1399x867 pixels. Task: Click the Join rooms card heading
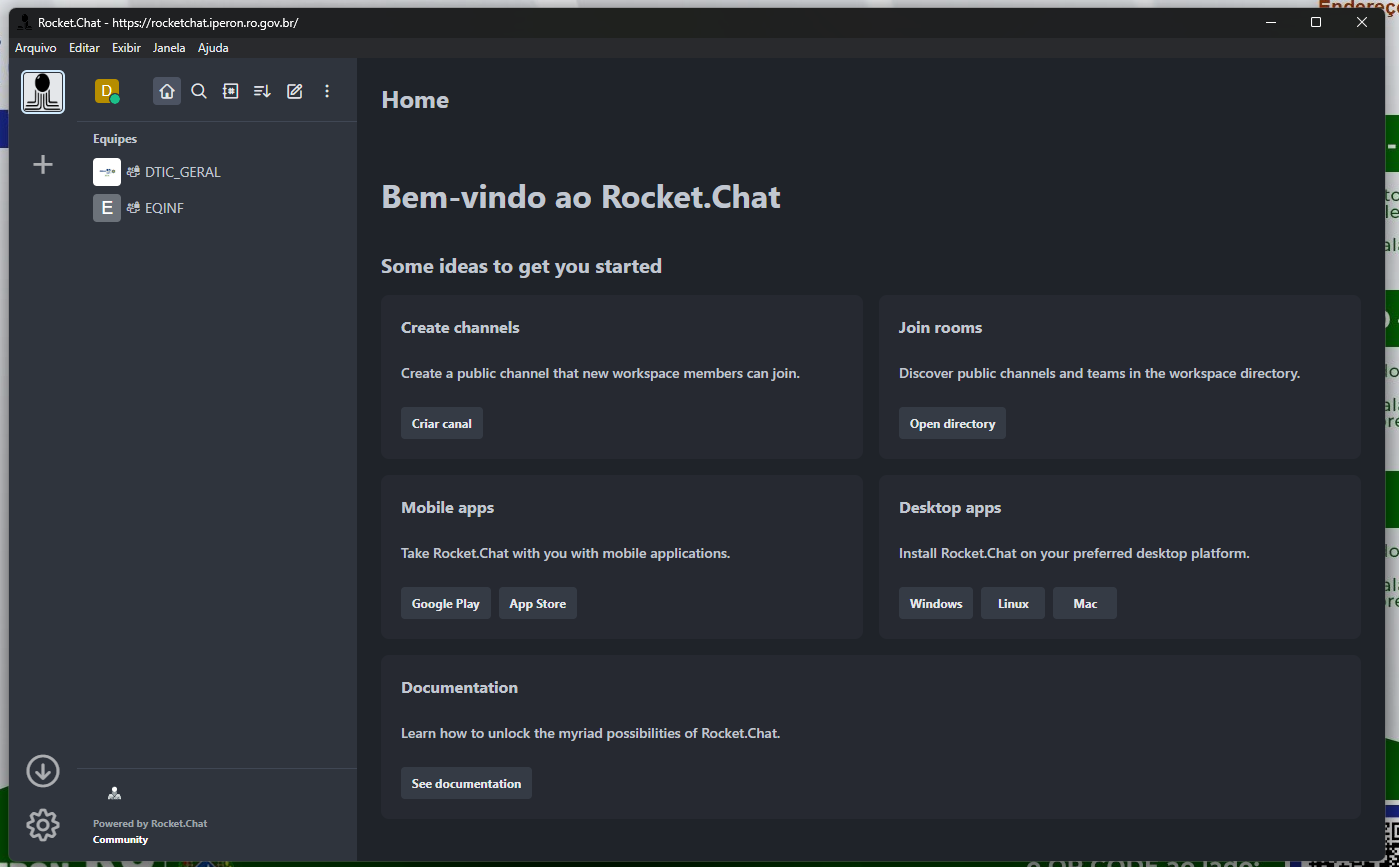(x=940, y=328)
